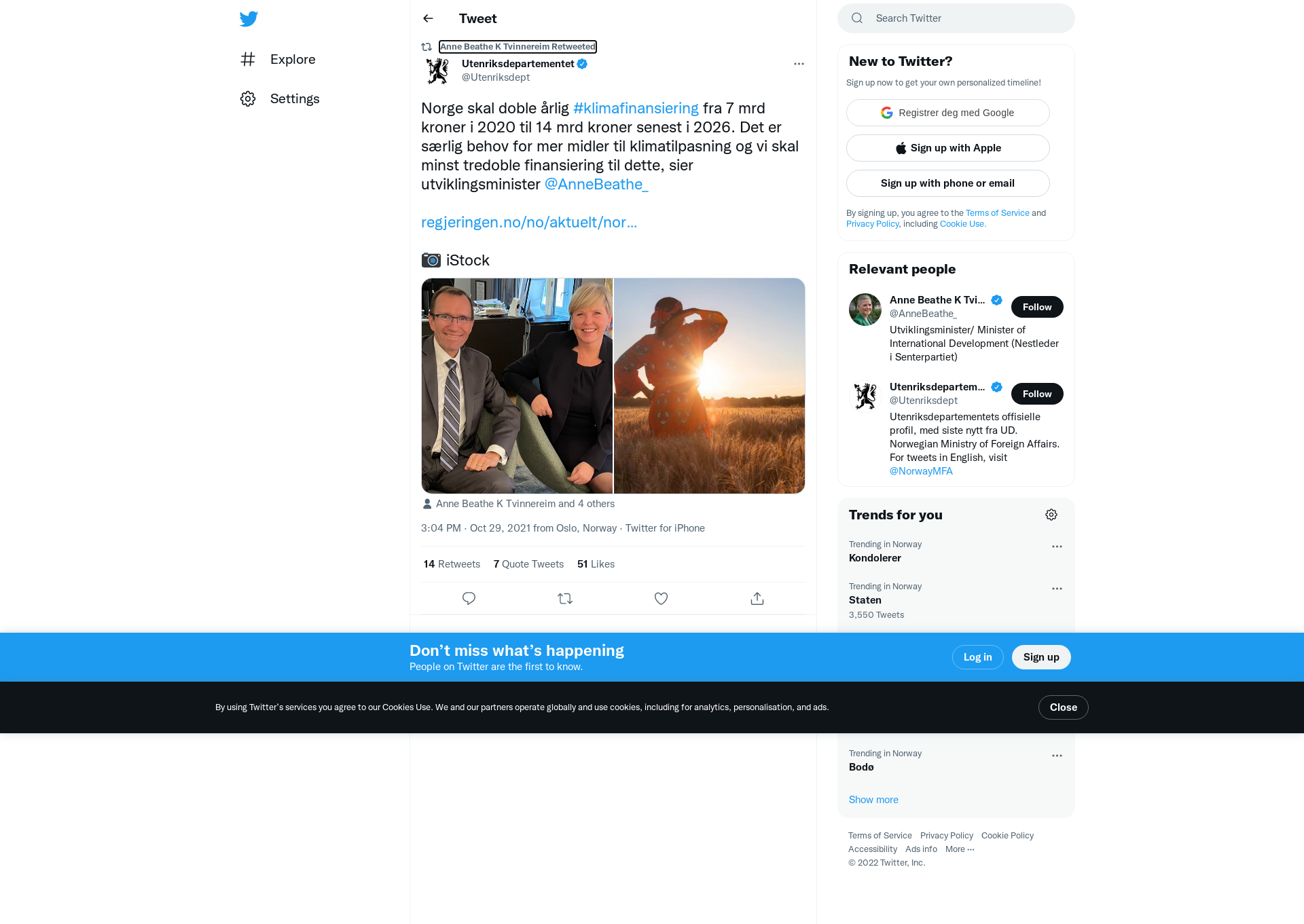
Task: Open the #klimafinansiering hashtag link
Action: click(x=636, y=109)
